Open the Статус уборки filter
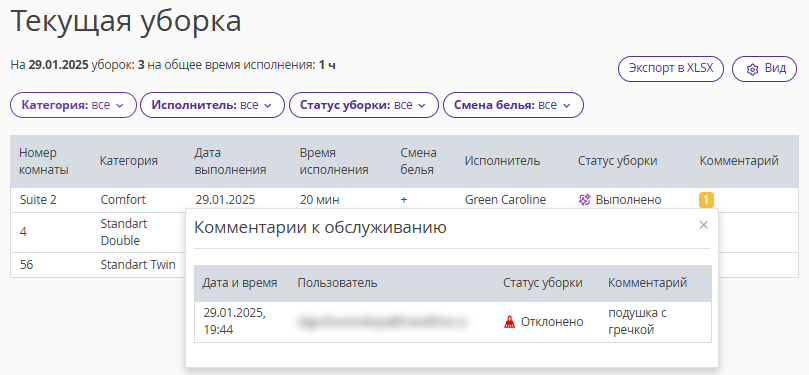 click(x=364, y=105)
